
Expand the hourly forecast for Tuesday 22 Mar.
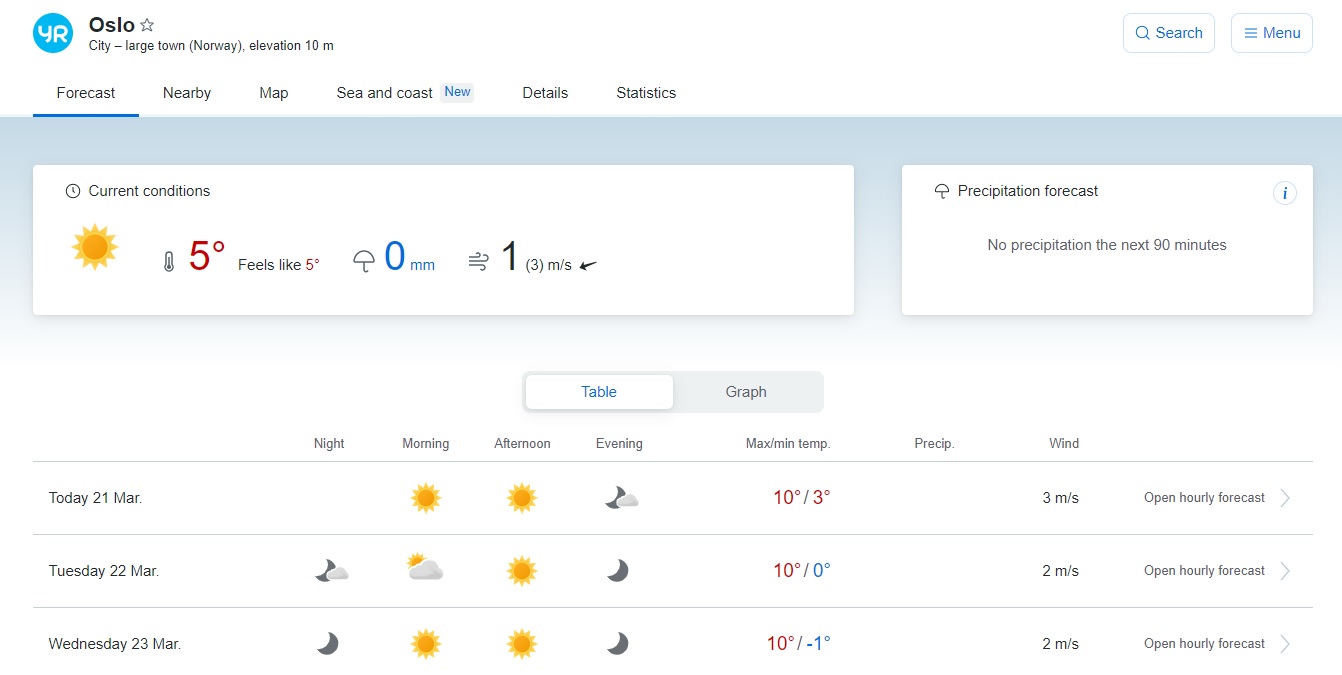[x=1203, y=570]
